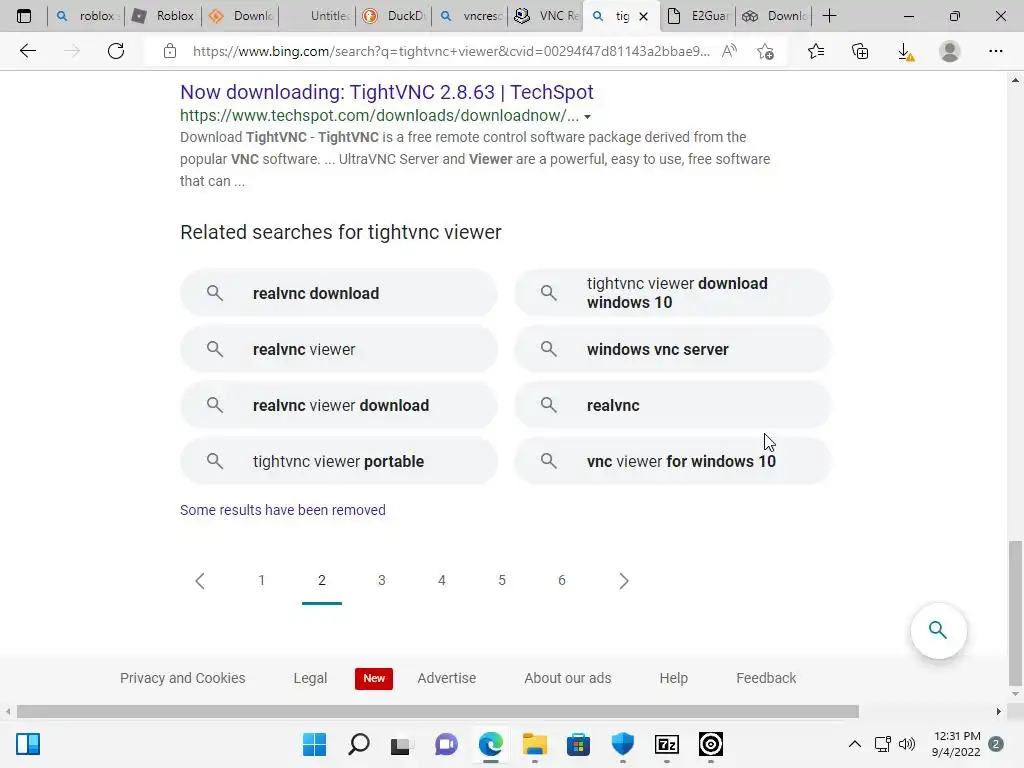The width and height of the screenshot is (1024, 768).
Task: Go back to the previous page
Action: (x=27, y=51)
